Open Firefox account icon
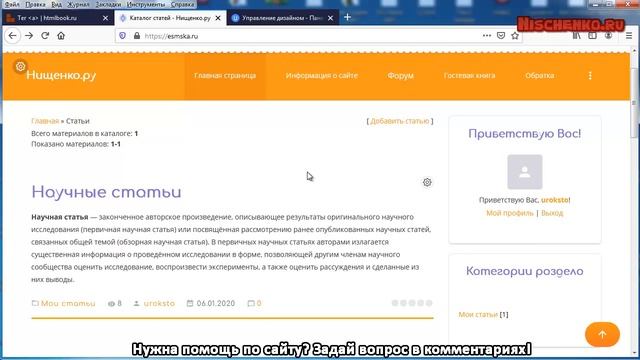 [x=608, y=36]
